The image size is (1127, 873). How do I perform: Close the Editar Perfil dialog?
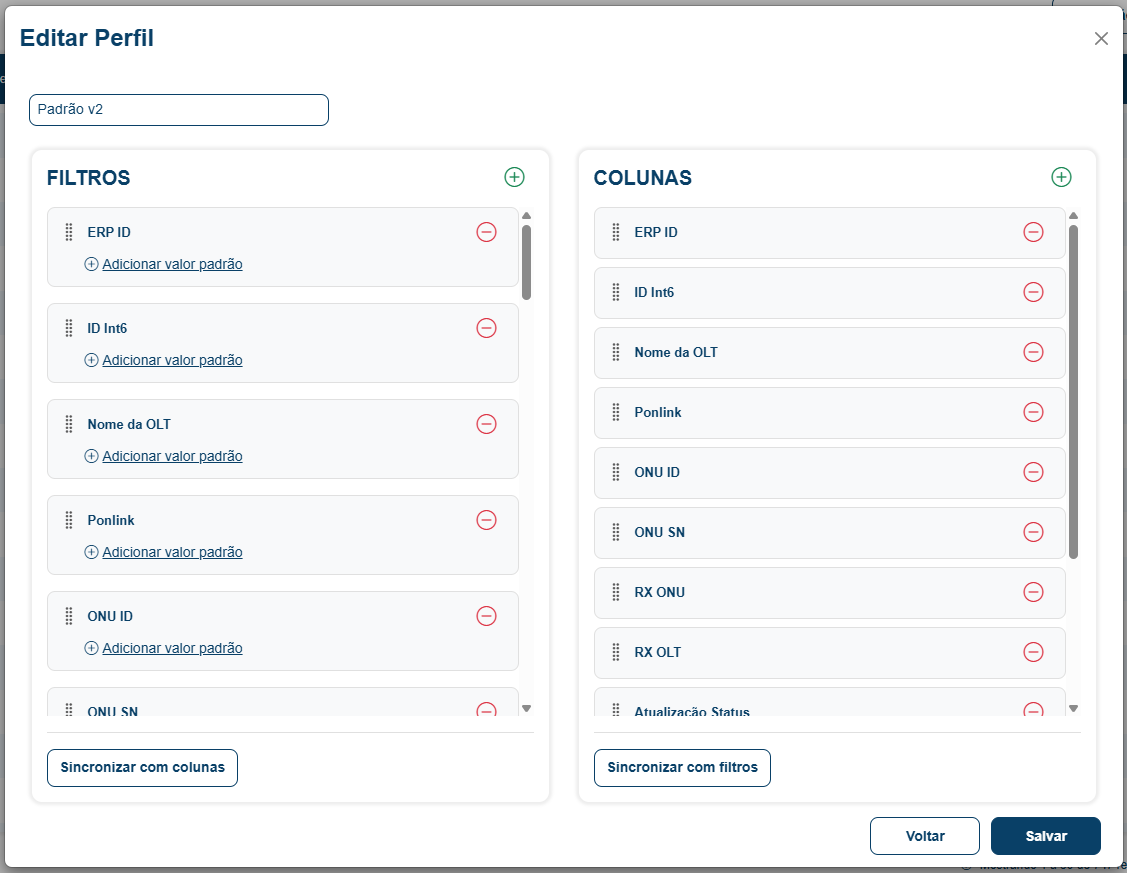[1101, 39]
